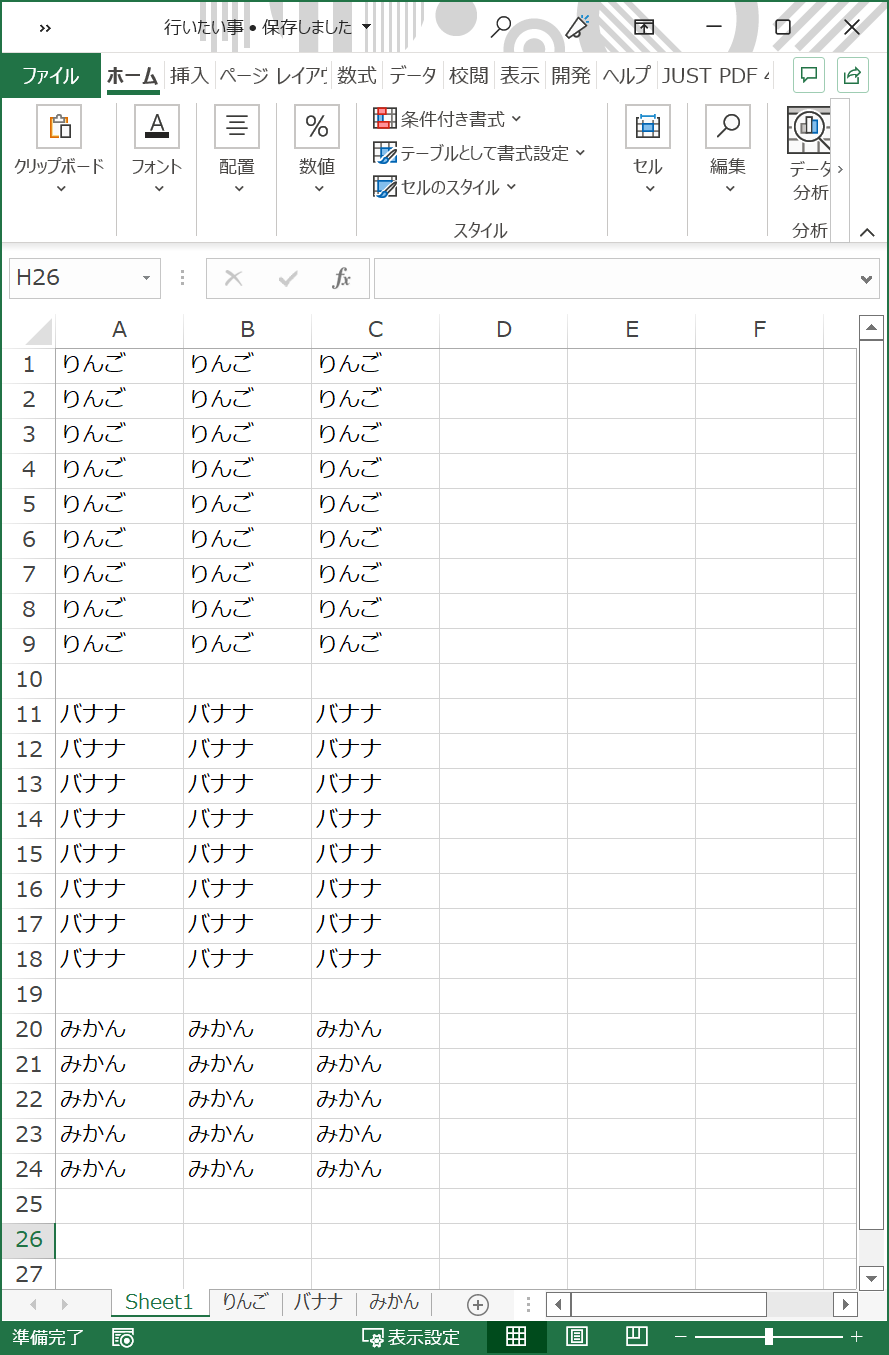Select cell A1 containing りんご
889x1355 pixels.
(119, 364)
